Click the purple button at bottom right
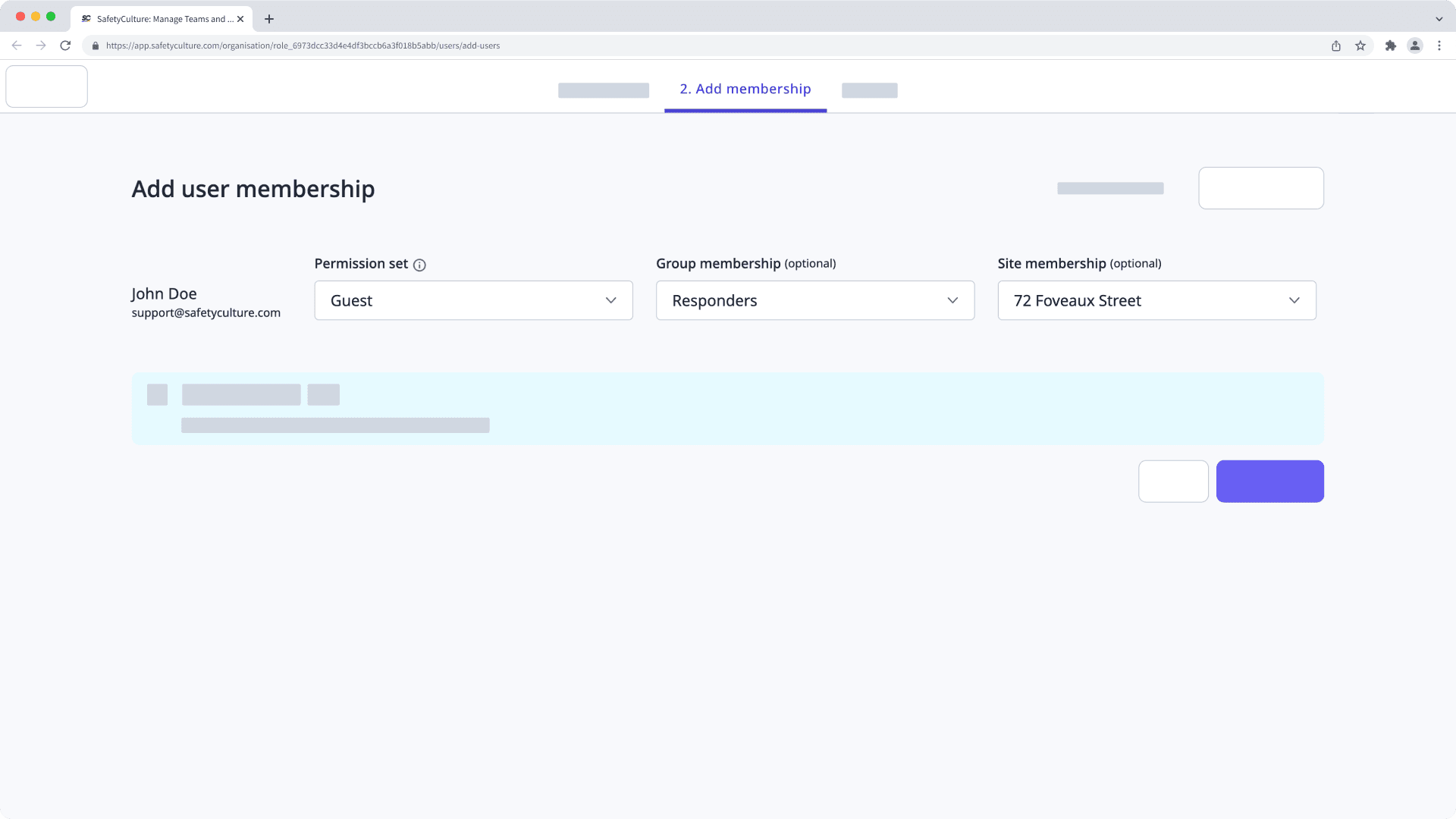Screen dimensions: 1456x819 click(x=1269, y=481)
